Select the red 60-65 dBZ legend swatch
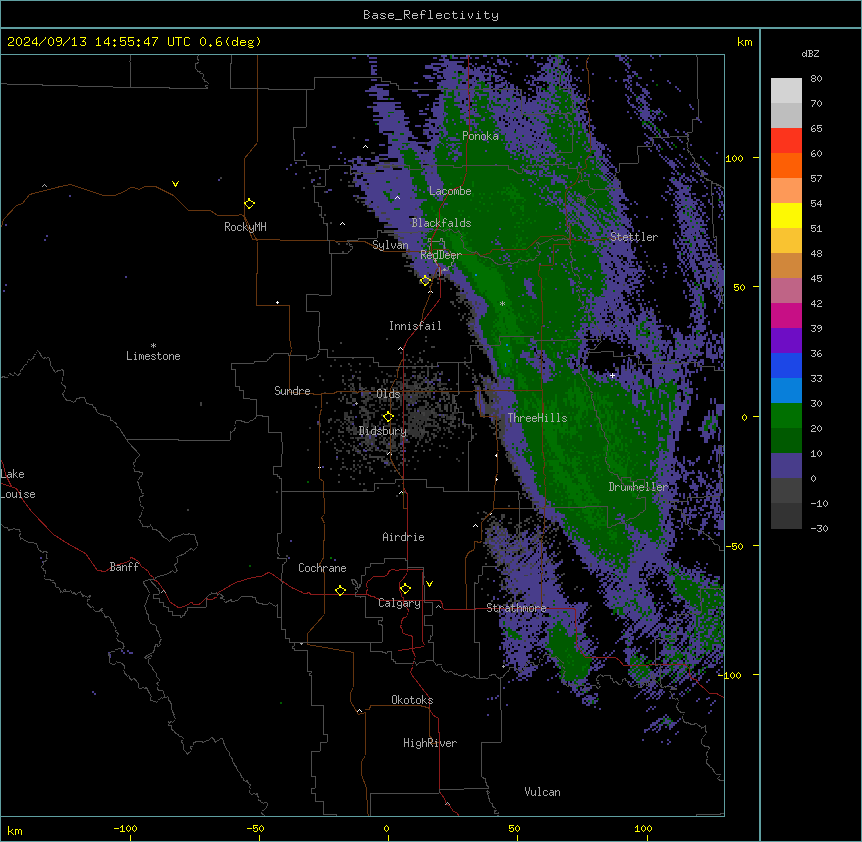This screenshot has height=842, width=862. click(786, 141)
